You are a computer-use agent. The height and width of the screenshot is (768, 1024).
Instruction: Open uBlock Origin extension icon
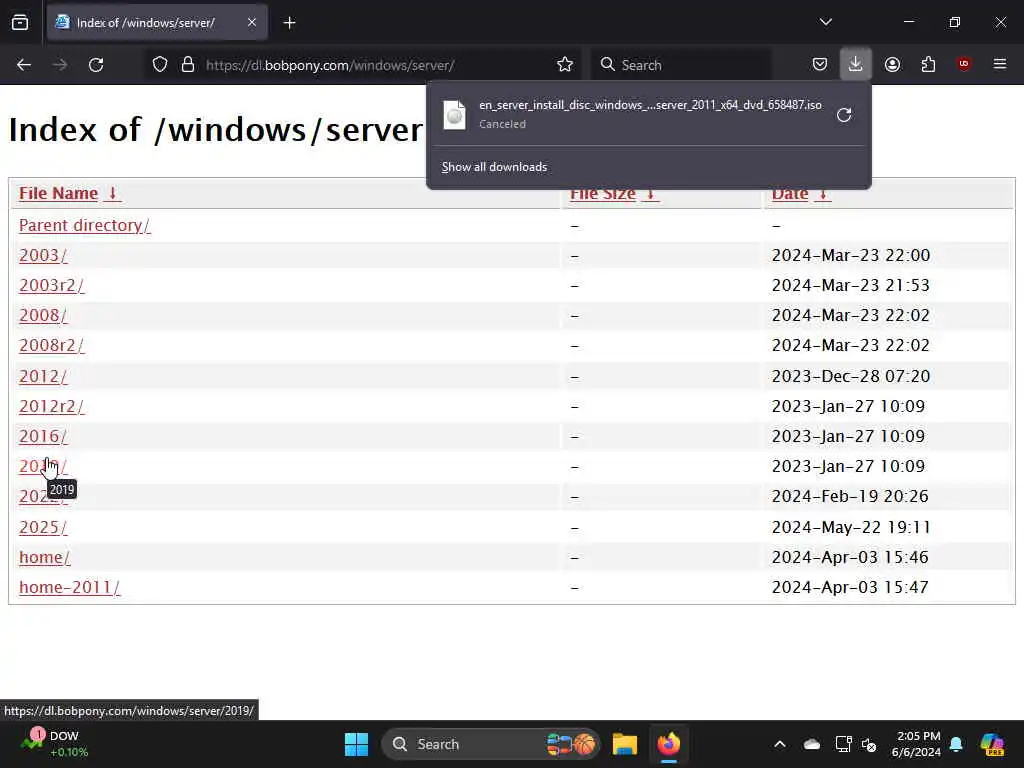(x=964, y=64)
